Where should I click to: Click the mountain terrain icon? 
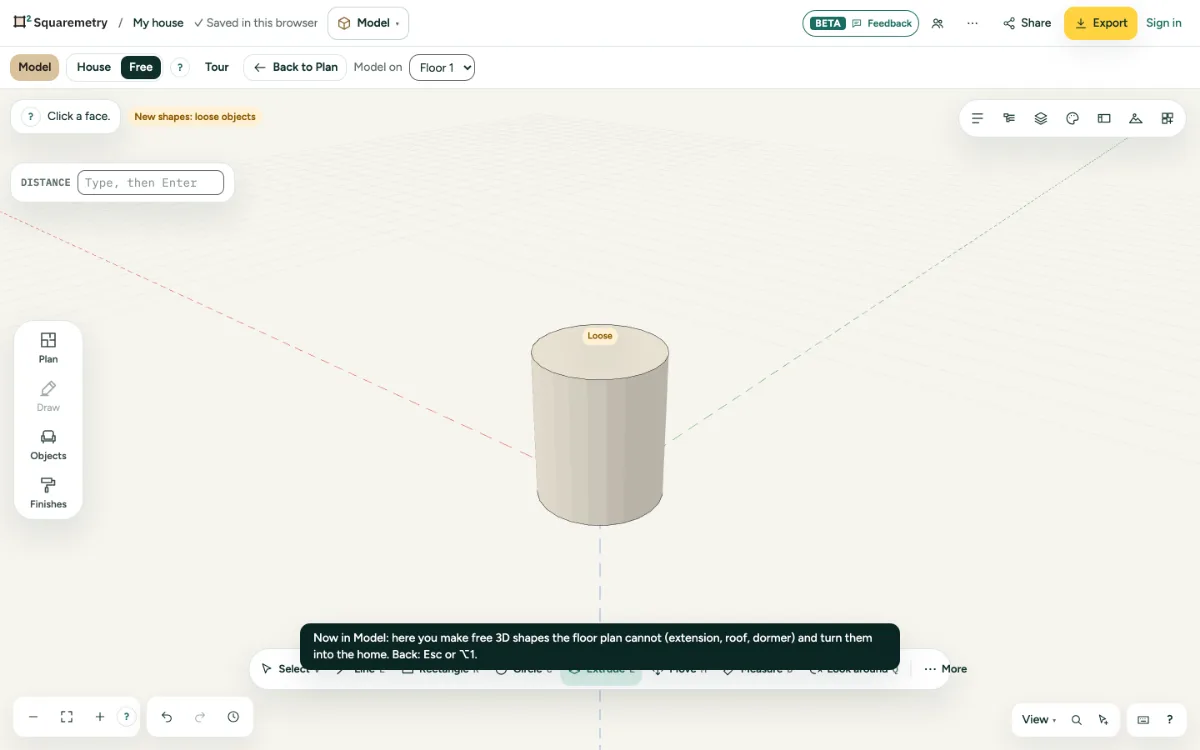coord(1136,118)
